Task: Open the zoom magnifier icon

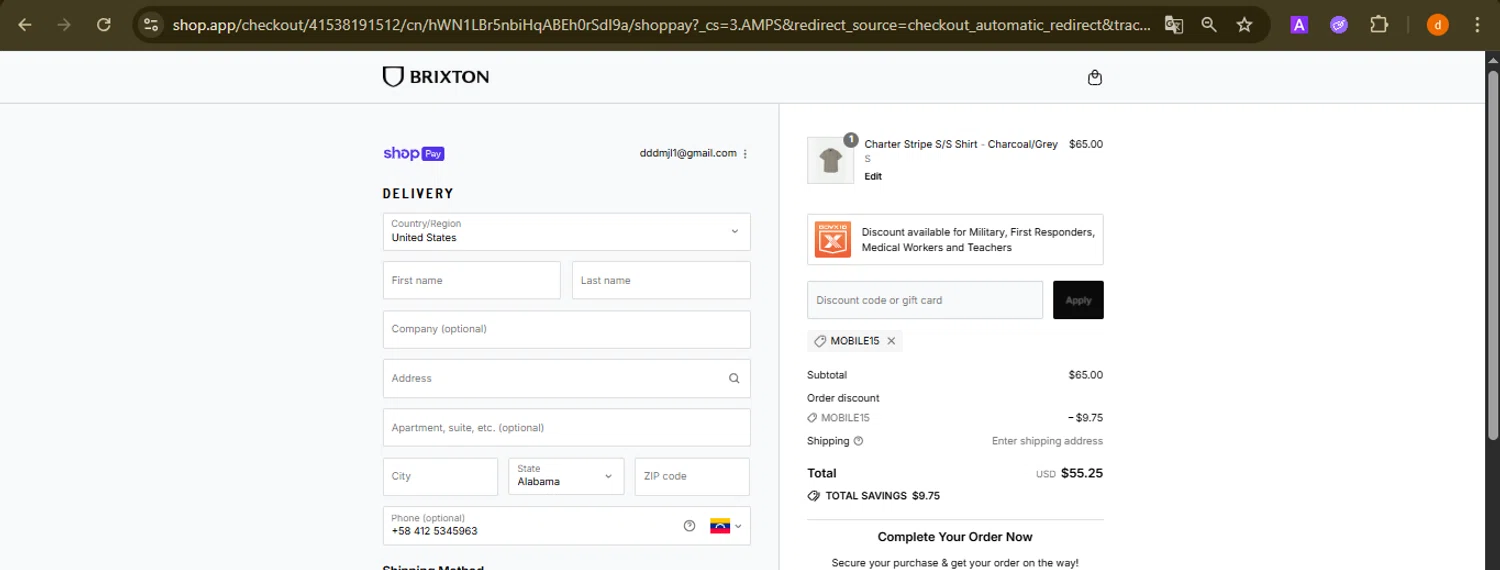Action: pos(1209,25)
